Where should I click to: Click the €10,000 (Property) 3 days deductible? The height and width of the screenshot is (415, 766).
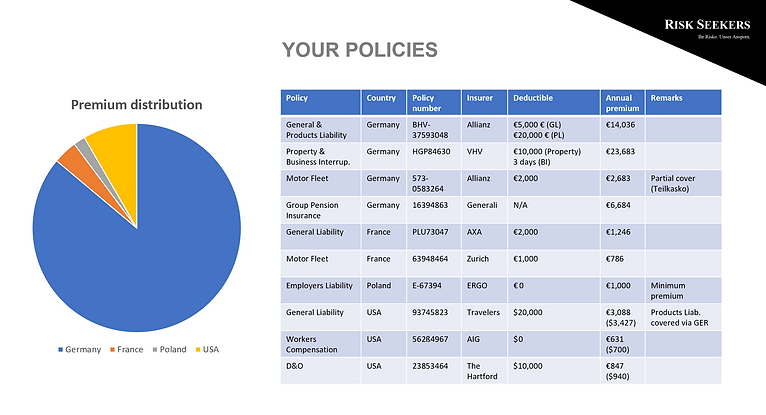(554, 157)
